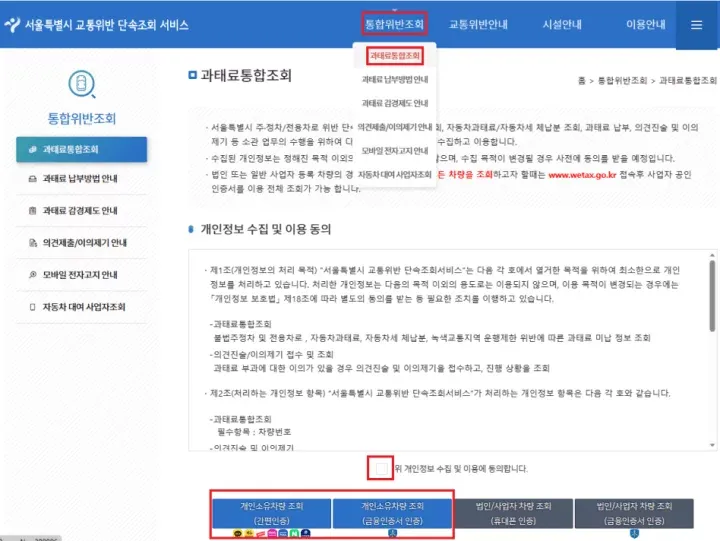The image size is (720, 541).
Task: Open 의견제출/이의제기 안내 in left sidebar
Action: point(82,243)
